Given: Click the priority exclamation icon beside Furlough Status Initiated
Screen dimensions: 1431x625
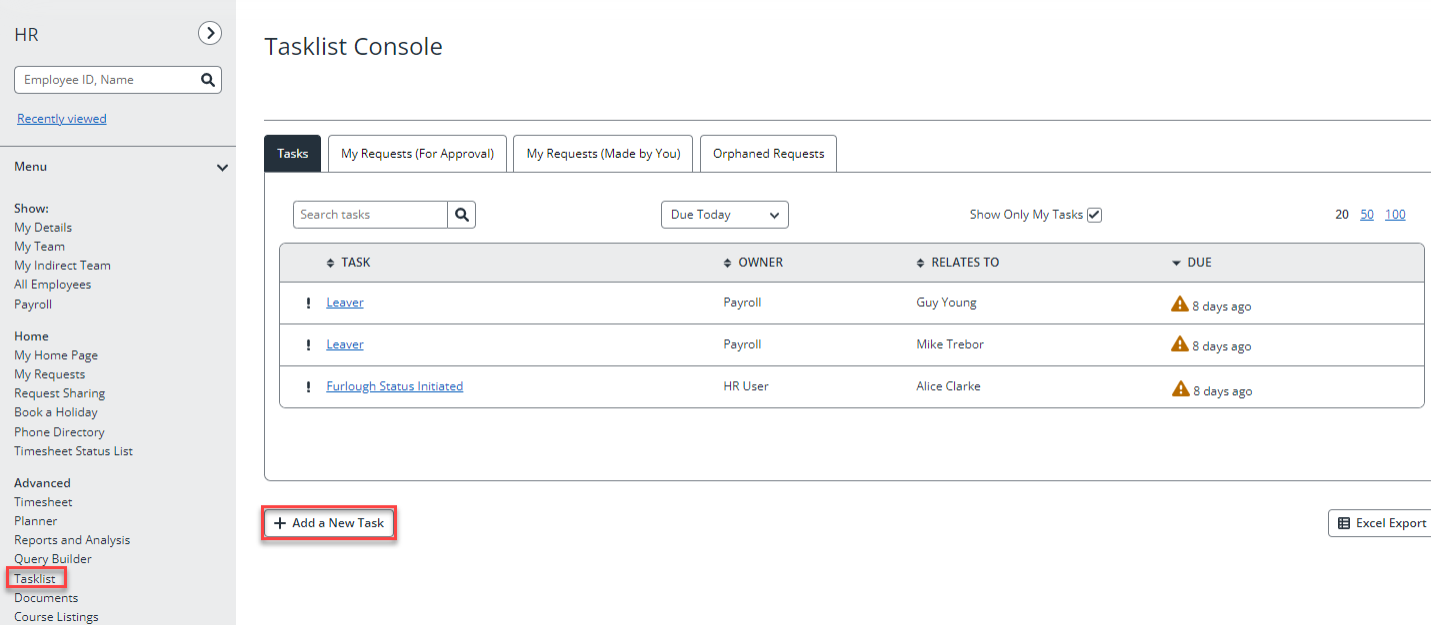Looking at the screenshot, I should point(308,386).
